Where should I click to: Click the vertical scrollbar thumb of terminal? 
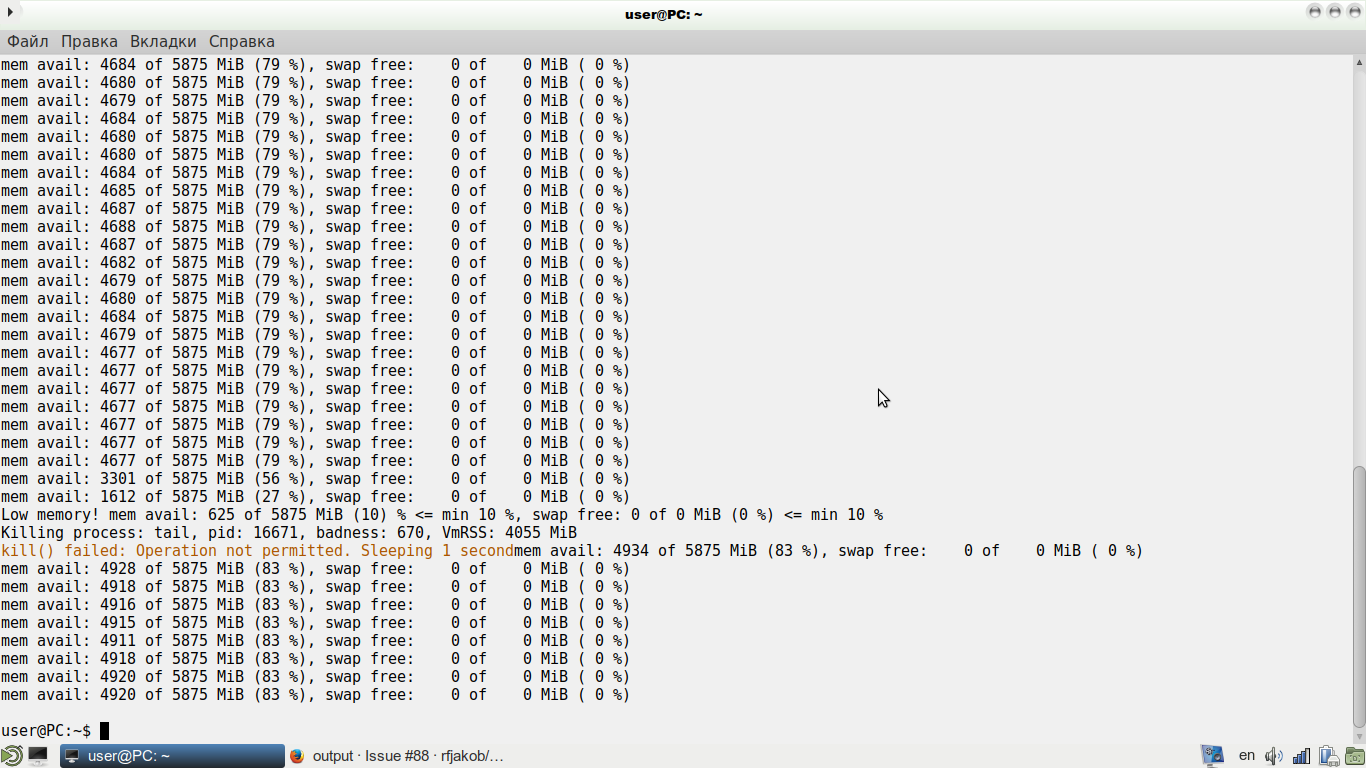[x=1358, y=596]
